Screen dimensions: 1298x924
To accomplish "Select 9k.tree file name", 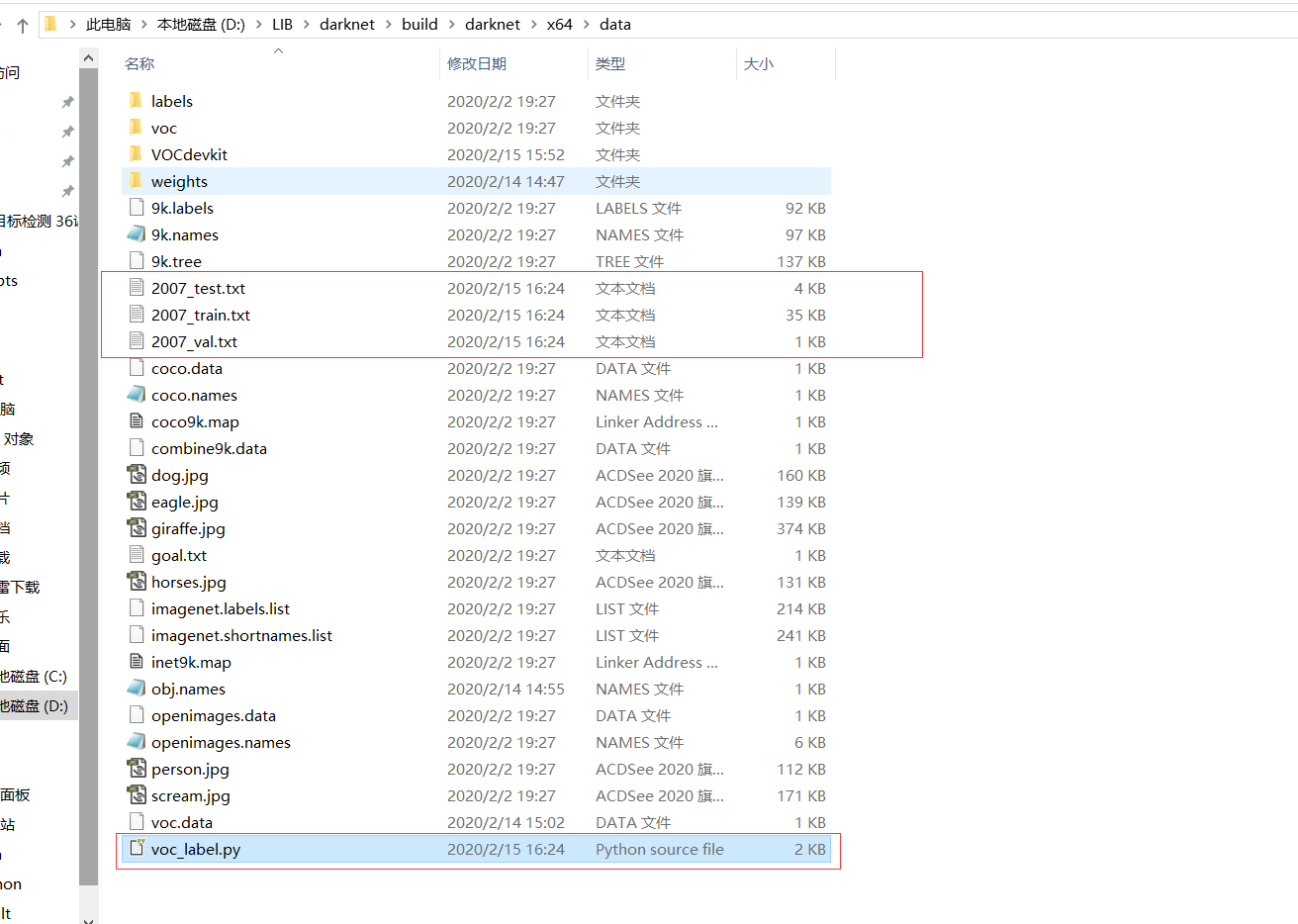I will coord(176,261).
